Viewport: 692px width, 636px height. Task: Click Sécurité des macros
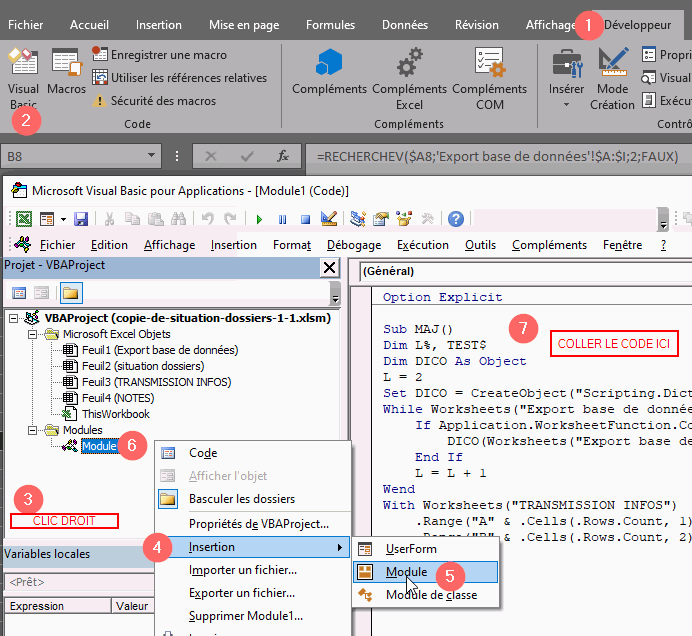tap(163, 101)
